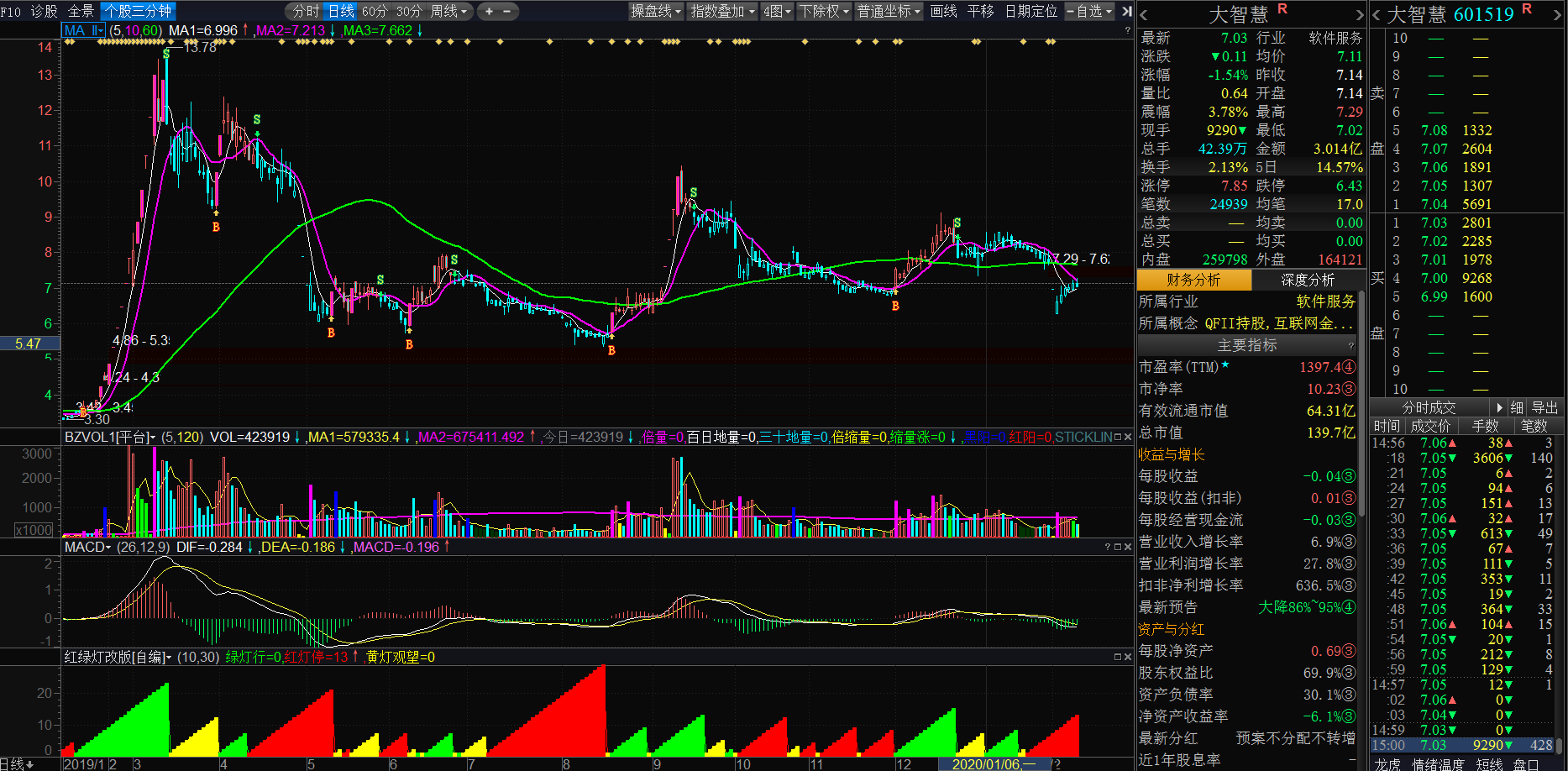
Task: Click the 导出 export button
Action: tap(1544, 407)
